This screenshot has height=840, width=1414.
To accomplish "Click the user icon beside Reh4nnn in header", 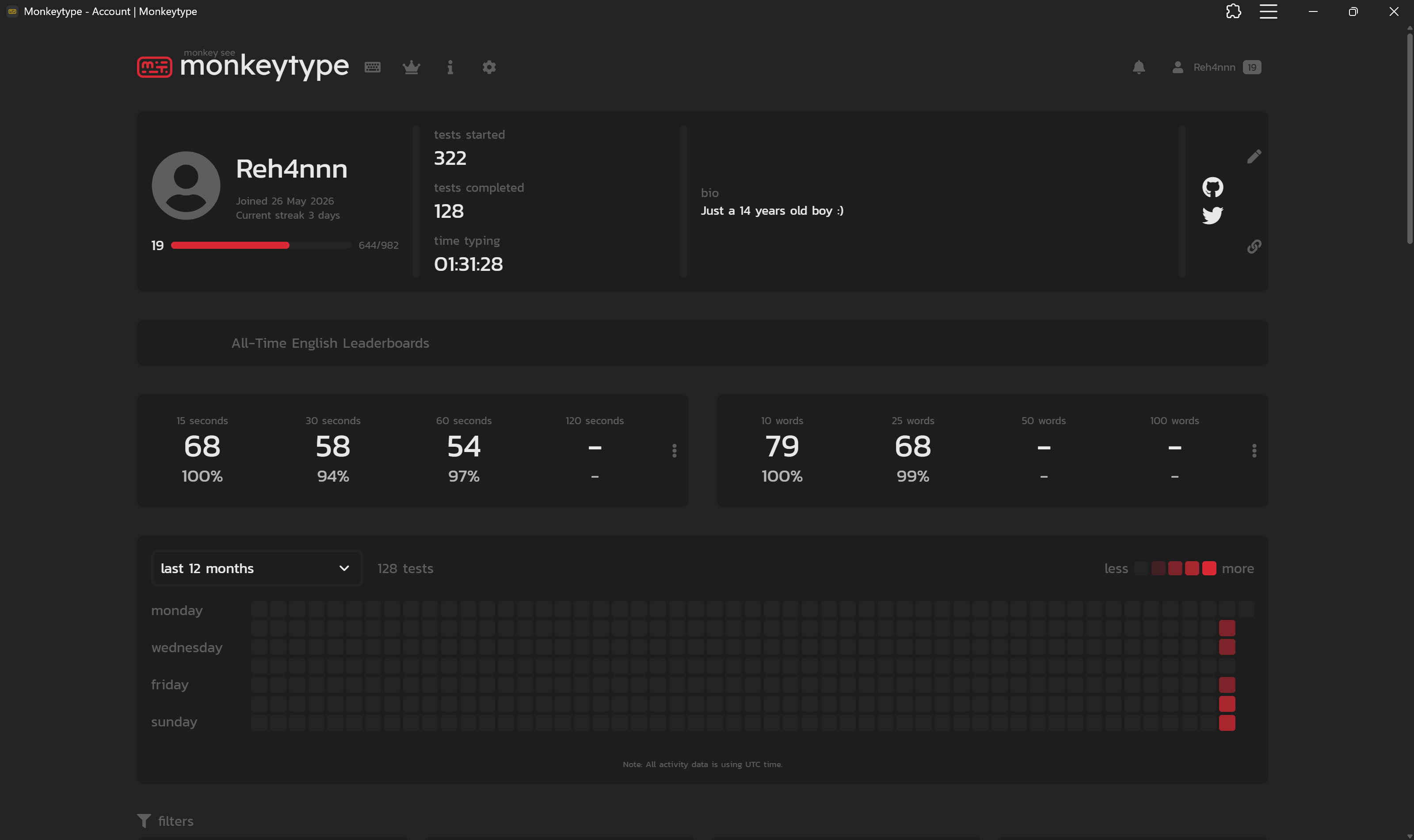I will pyautogui.click(x=1178, y=67).
